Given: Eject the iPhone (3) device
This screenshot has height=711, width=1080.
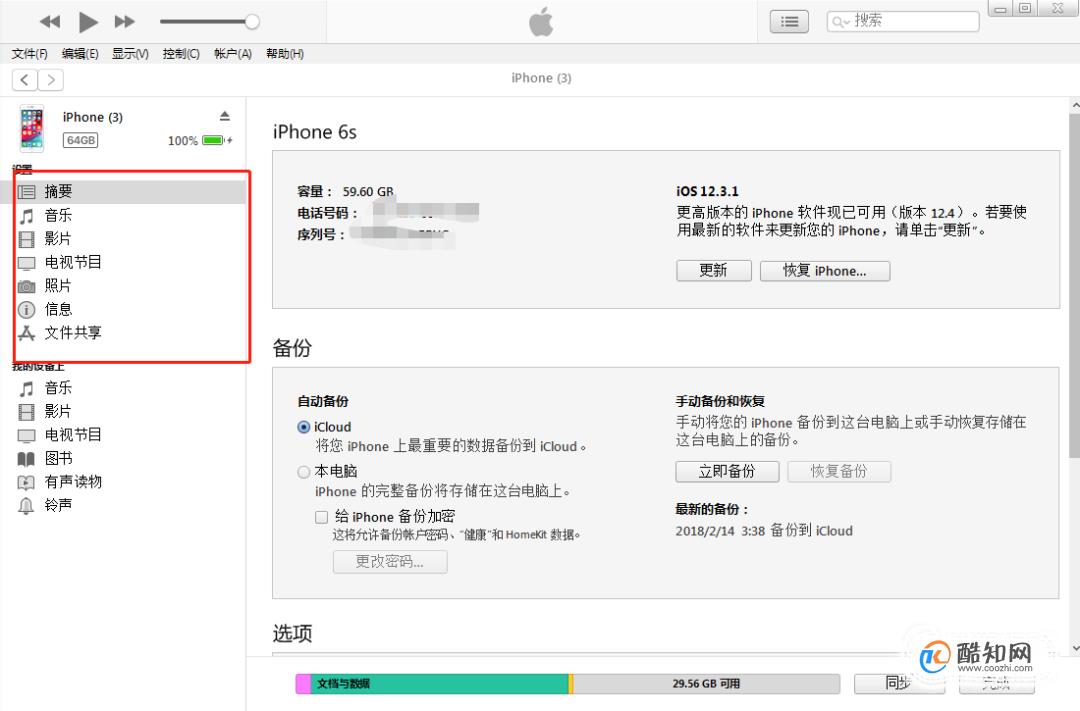Looking at the screenshot, I should 225,116.
